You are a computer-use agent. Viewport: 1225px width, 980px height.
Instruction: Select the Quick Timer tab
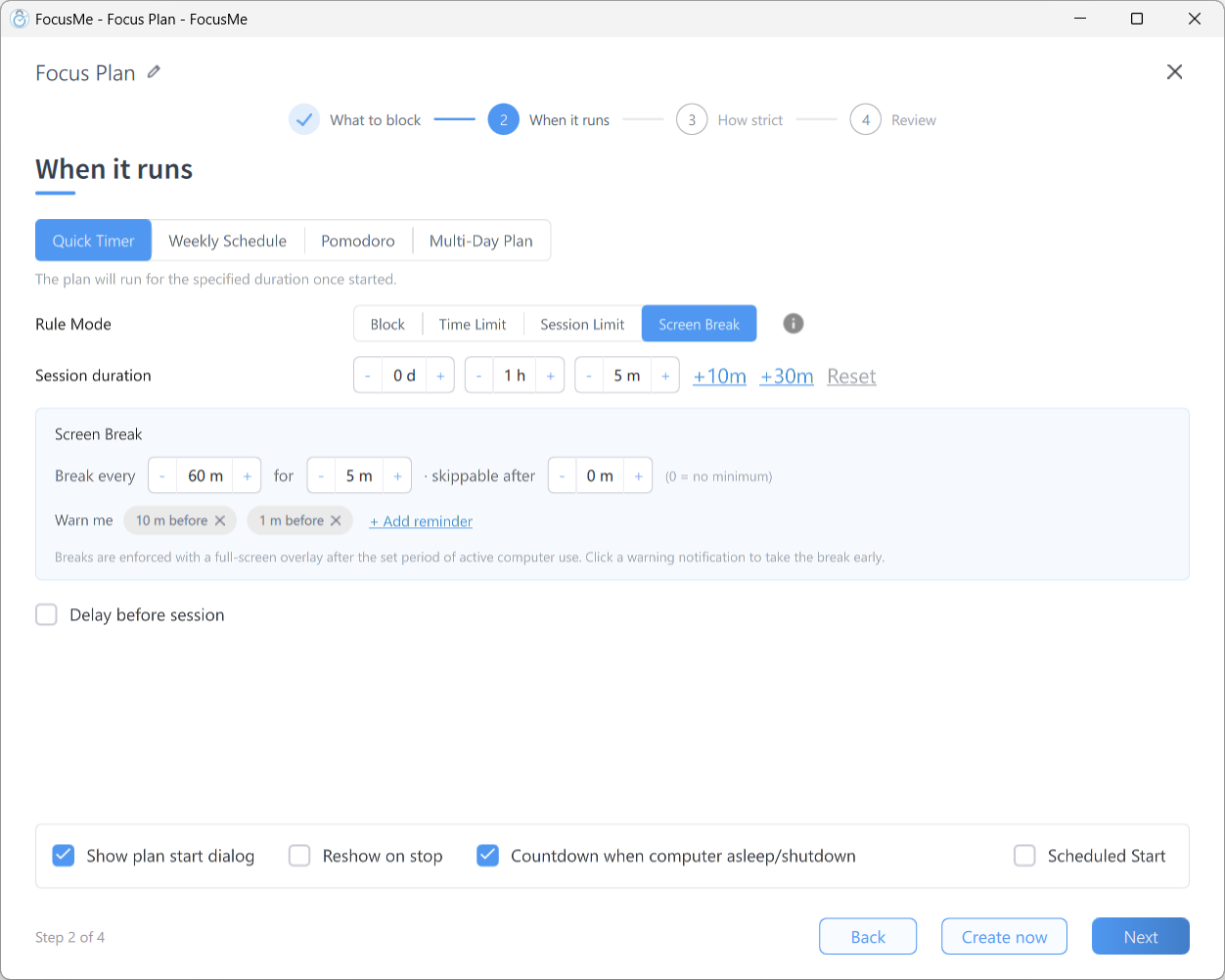(93, 241)
